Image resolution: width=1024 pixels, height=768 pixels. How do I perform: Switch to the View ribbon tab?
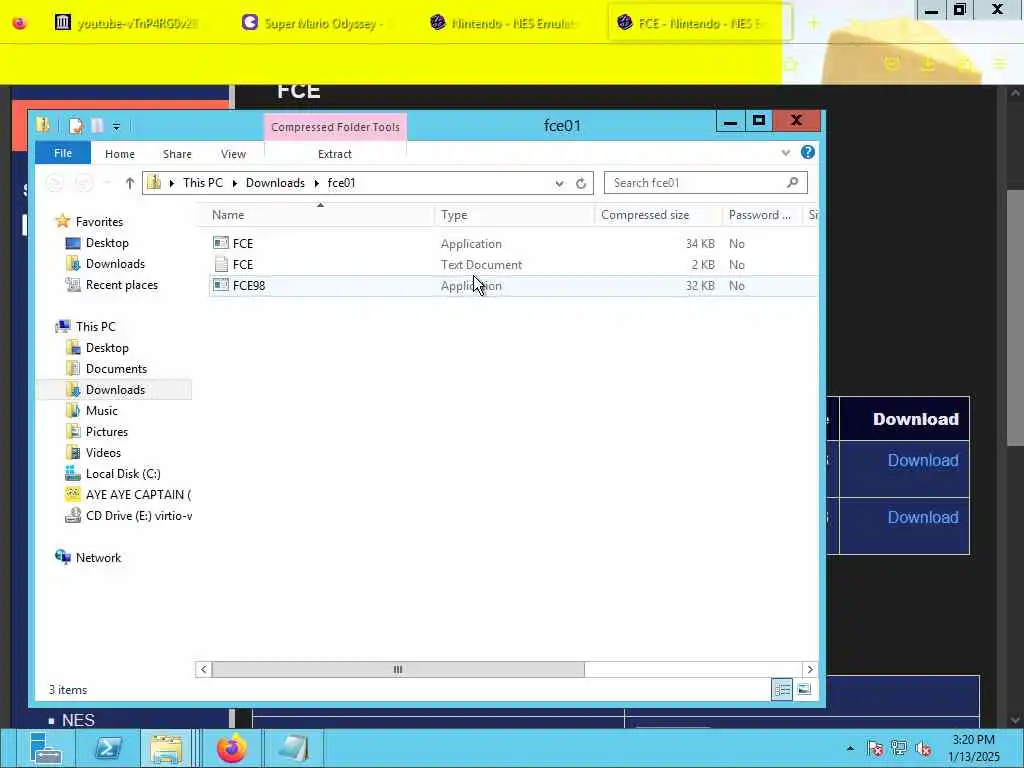click(x=233, y=154)
